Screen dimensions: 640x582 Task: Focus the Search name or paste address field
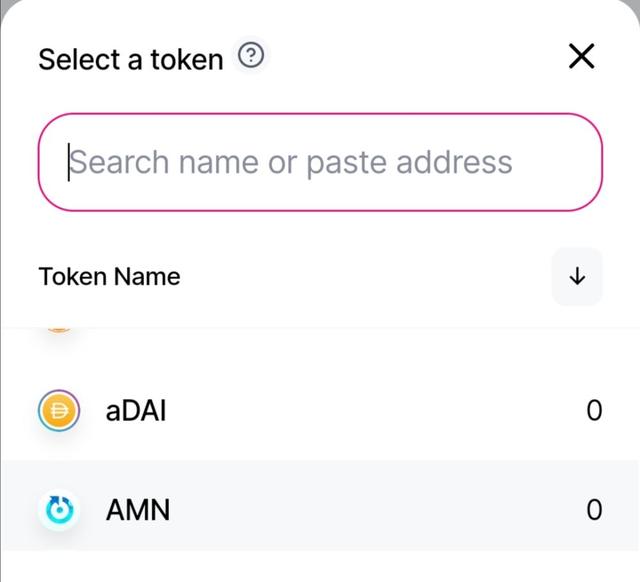click(320, 162)
